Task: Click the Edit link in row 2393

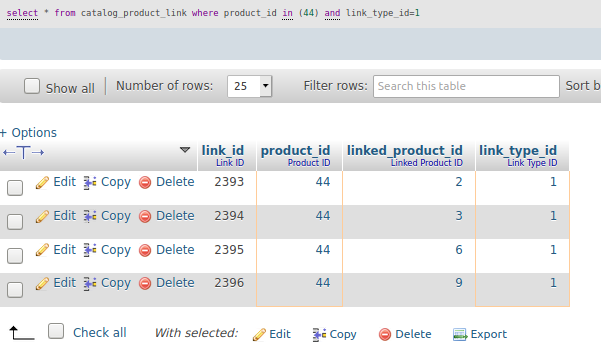Action: [65, 182]
